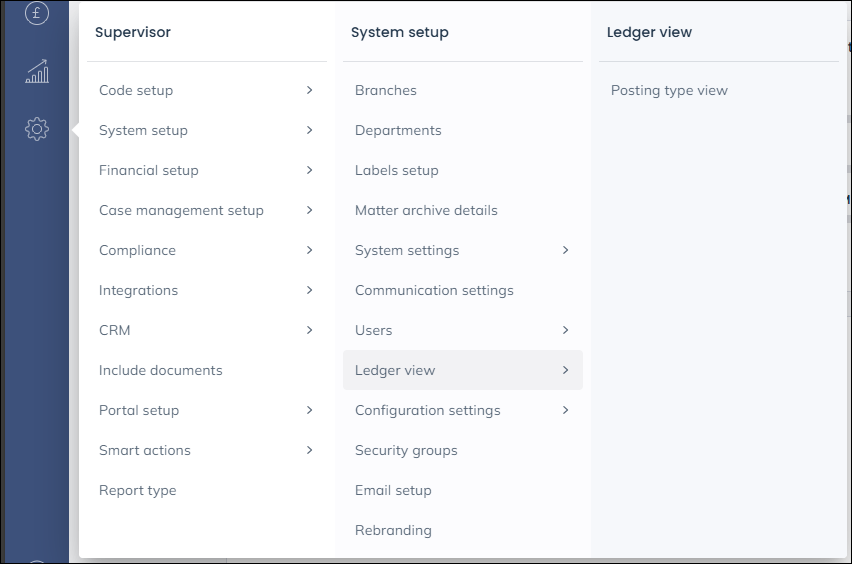The height and width of the screenshot is (564, 852).
Task: Select Matter archive details
Action: coord(426,210)
